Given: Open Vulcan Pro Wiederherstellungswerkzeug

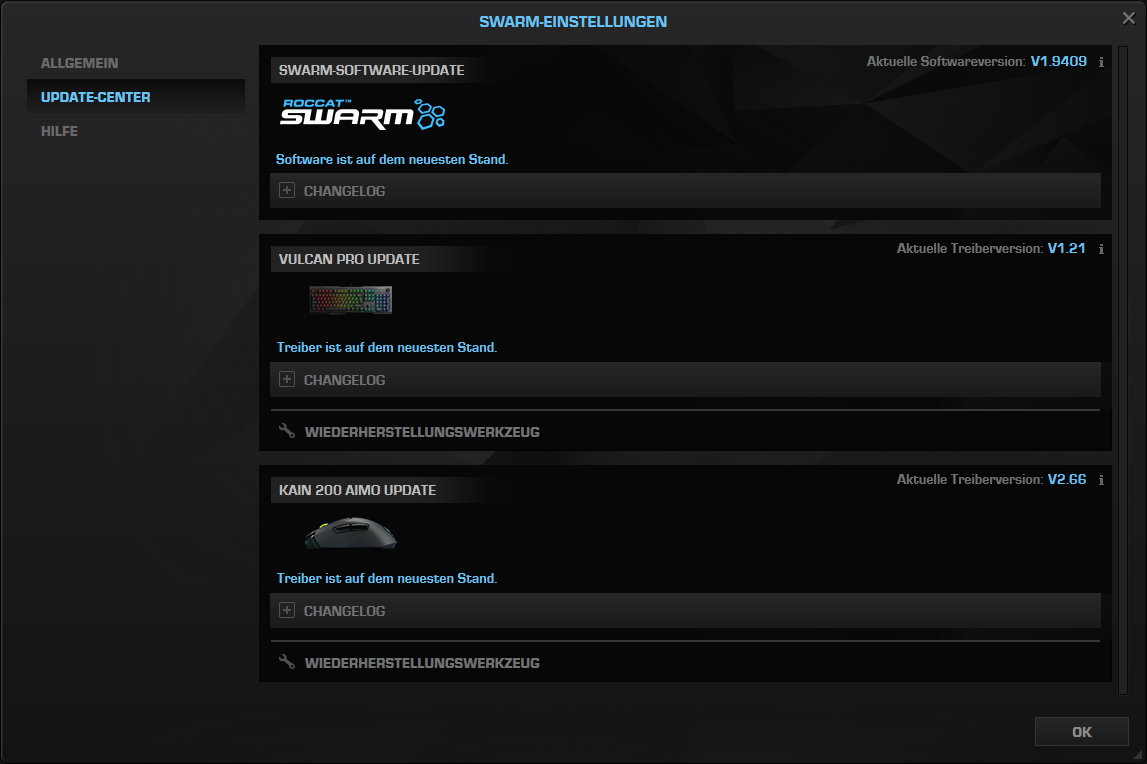Looking at the screenshot, I should [422, 432].
